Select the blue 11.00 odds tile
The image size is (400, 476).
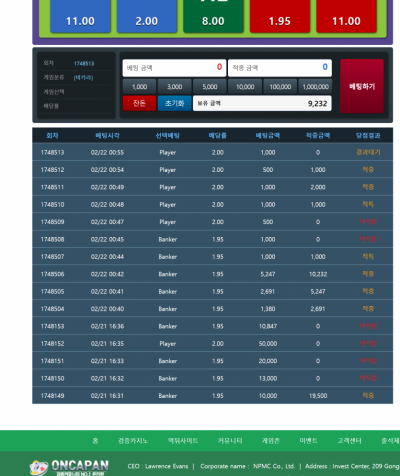pos(80,16)
